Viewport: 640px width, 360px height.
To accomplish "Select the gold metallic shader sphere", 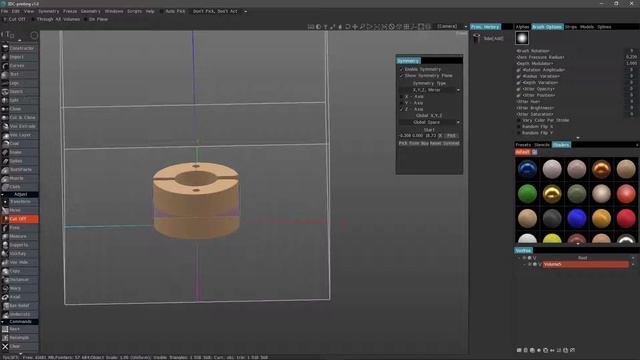I will [552, 194].
